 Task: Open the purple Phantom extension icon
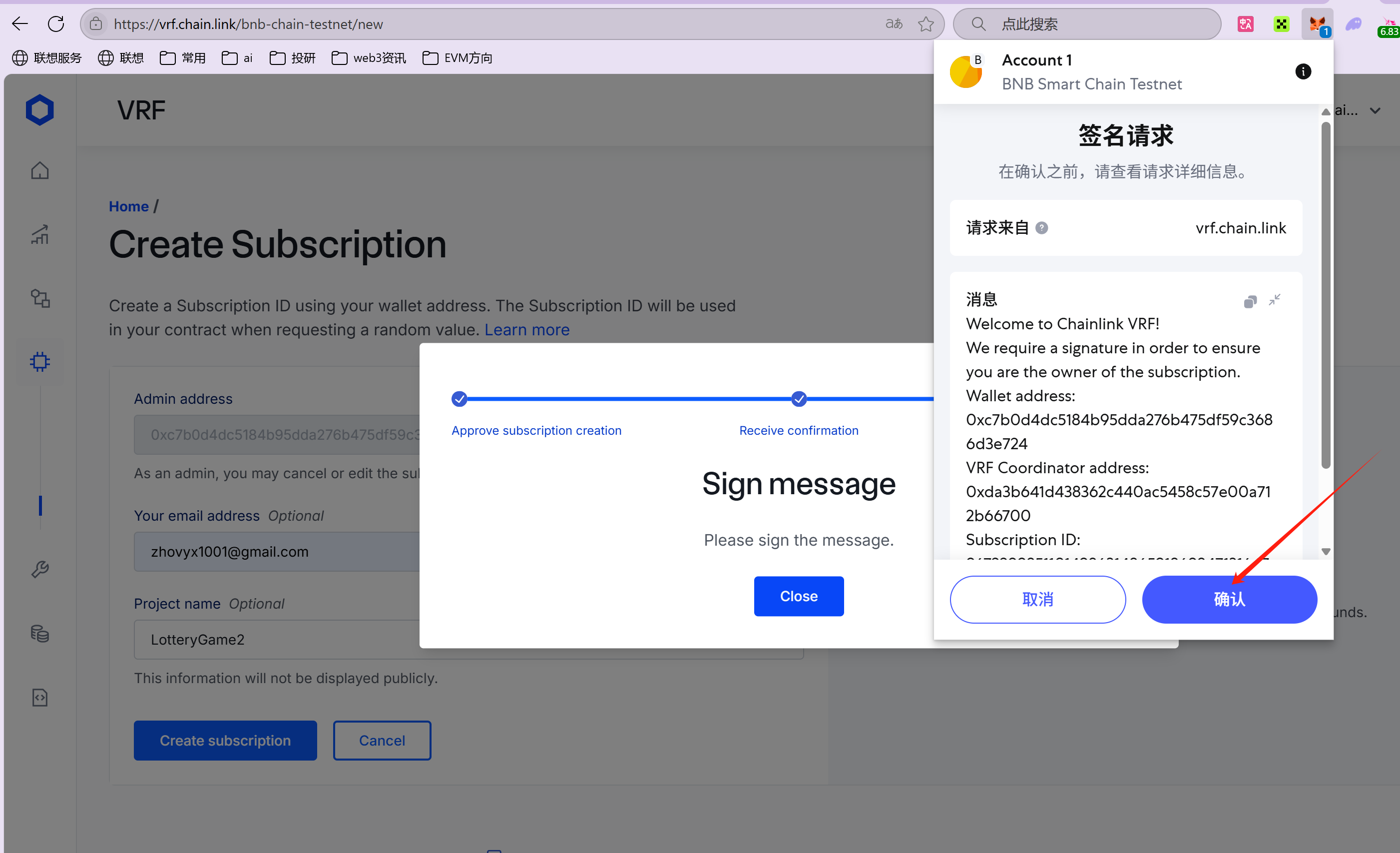coord(1354,24)
